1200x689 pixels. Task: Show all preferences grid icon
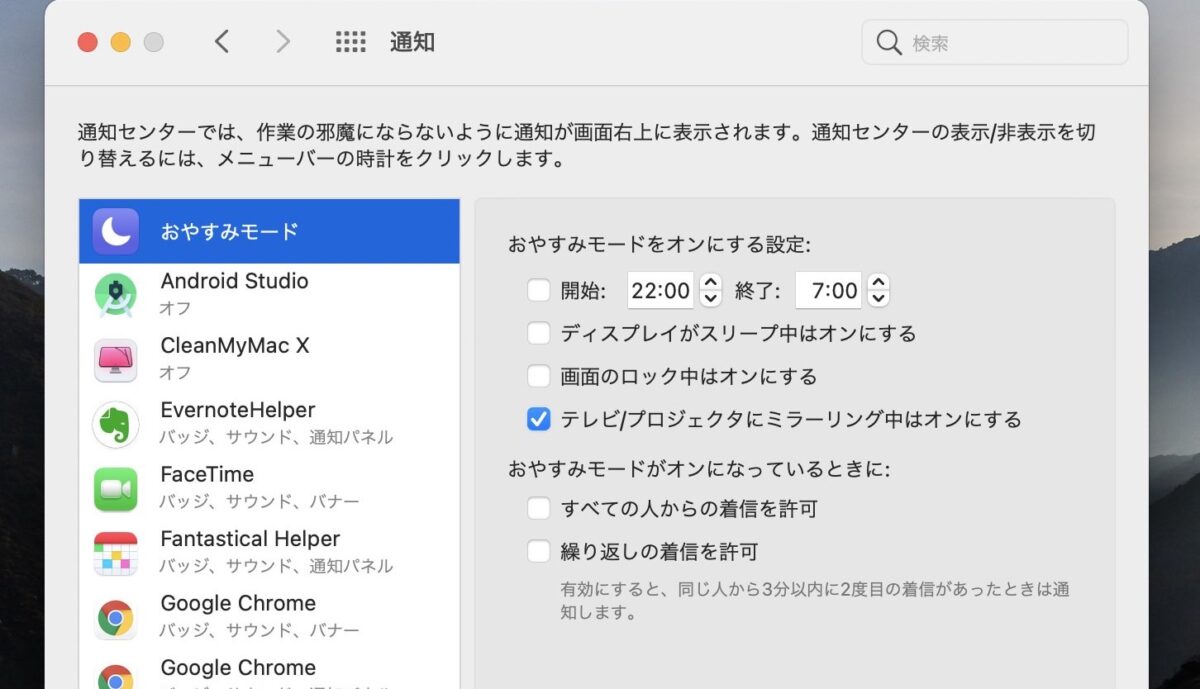click(x=350, y=42)
